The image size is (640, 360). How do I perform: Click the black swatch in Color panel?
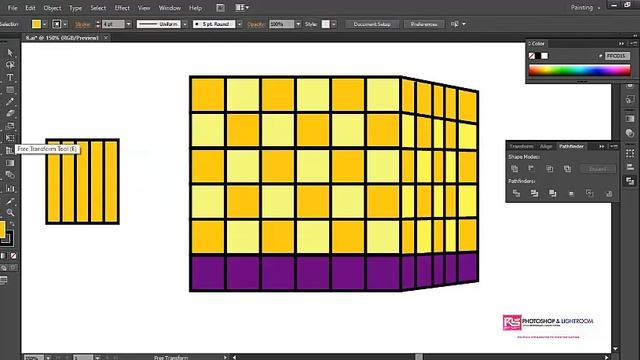coord(538,56)
